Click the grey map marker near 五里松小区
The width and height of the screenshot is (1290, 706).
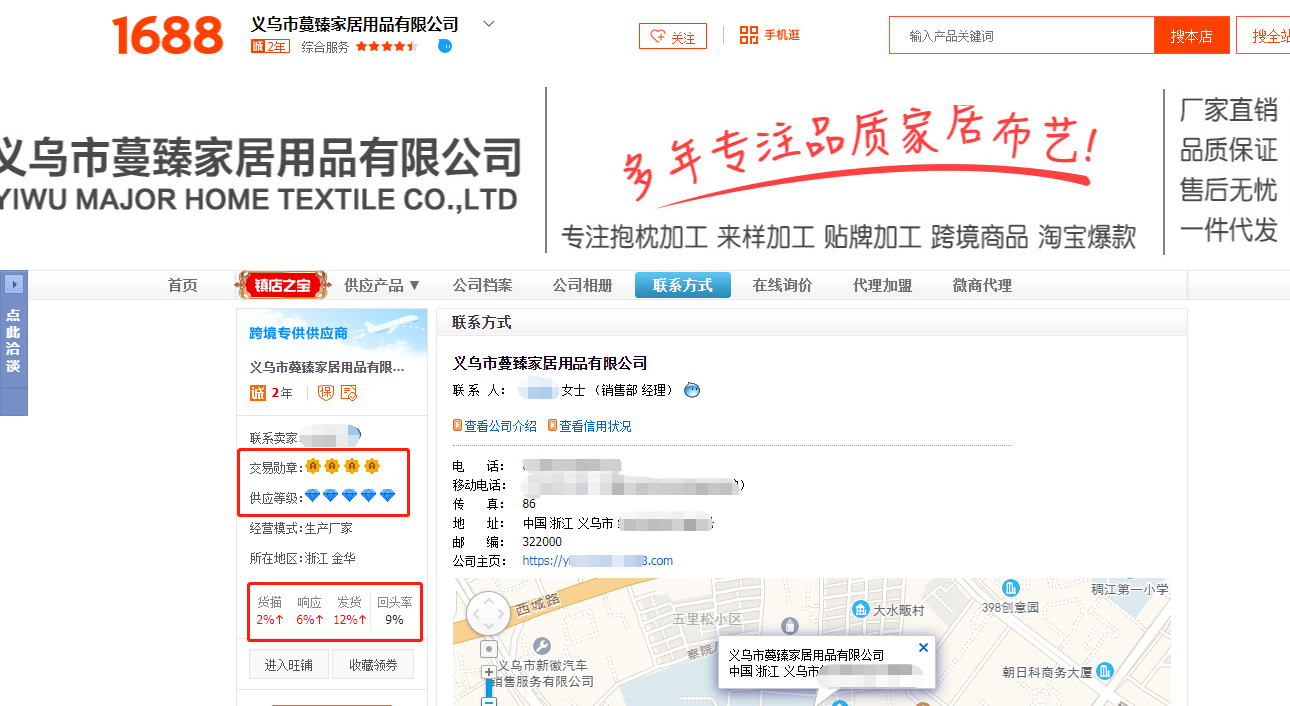pos(790,626)
